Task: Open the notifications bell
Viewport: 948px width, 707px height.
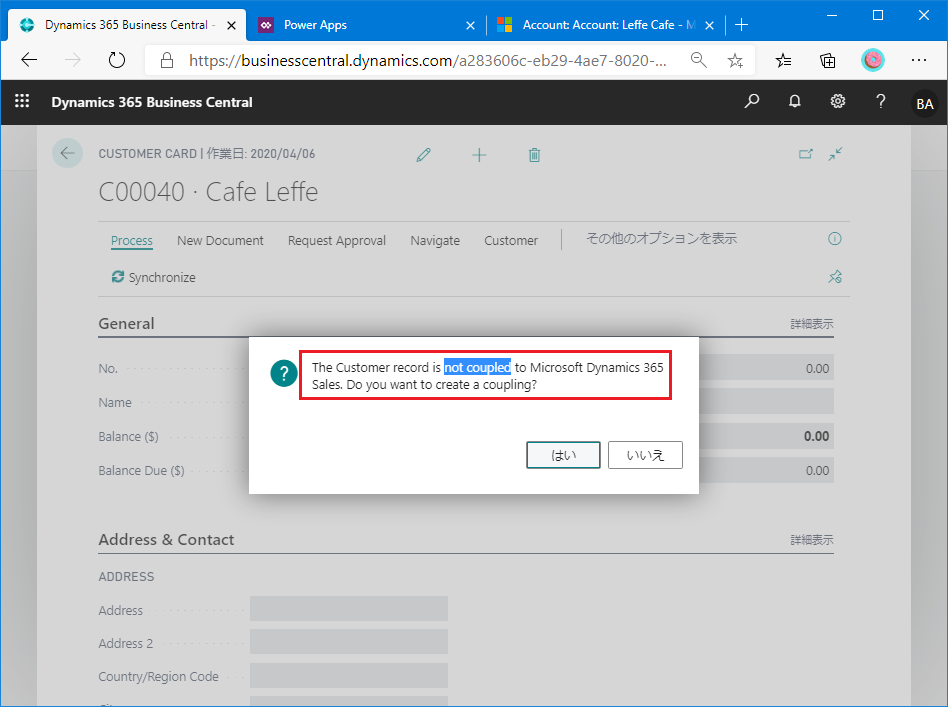Action: click(x=794, y=101)
